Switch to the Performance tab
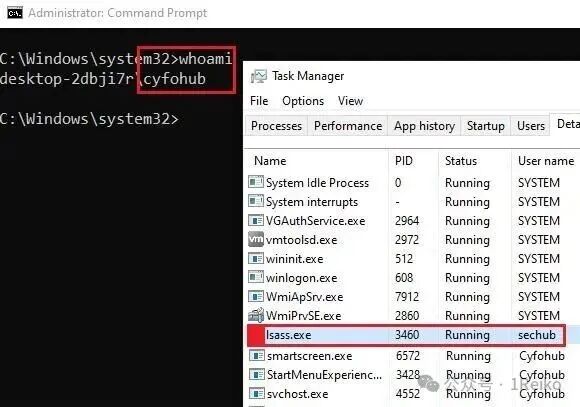The image size is (580, 407). point(348,126)
